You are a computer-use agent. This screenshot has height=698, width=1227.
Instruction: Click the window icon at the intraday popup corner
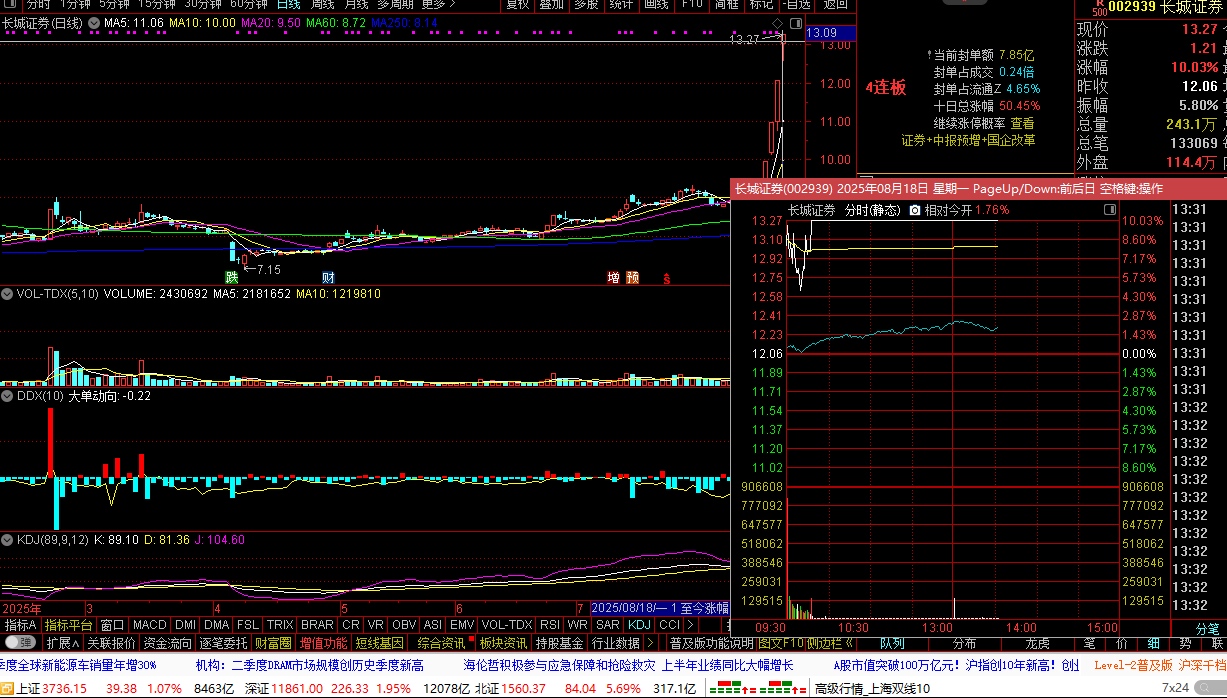pyautogui.click(x=1109, y=210)
